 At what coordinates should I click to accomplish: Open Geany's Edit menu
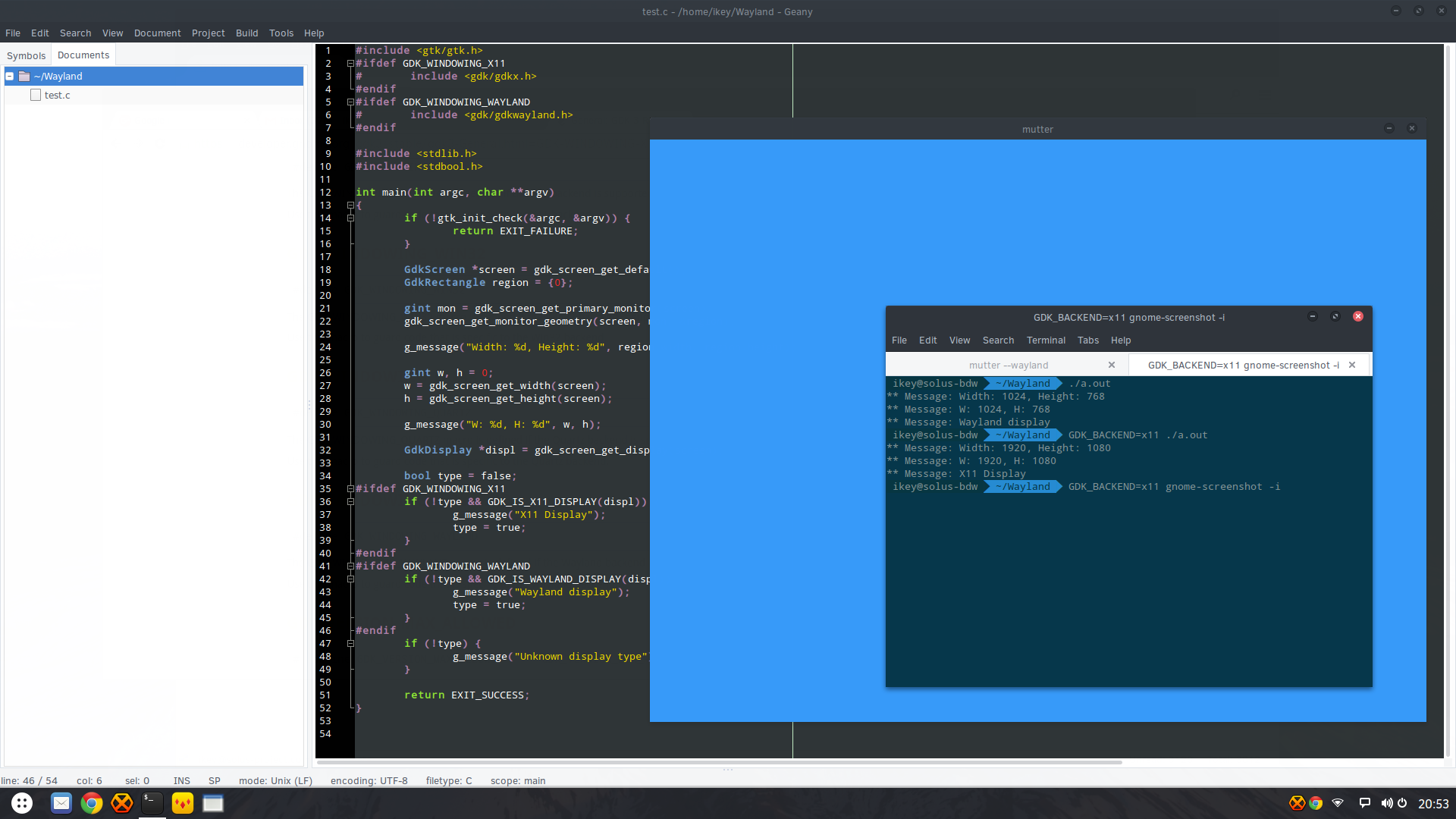pos(40,33)
